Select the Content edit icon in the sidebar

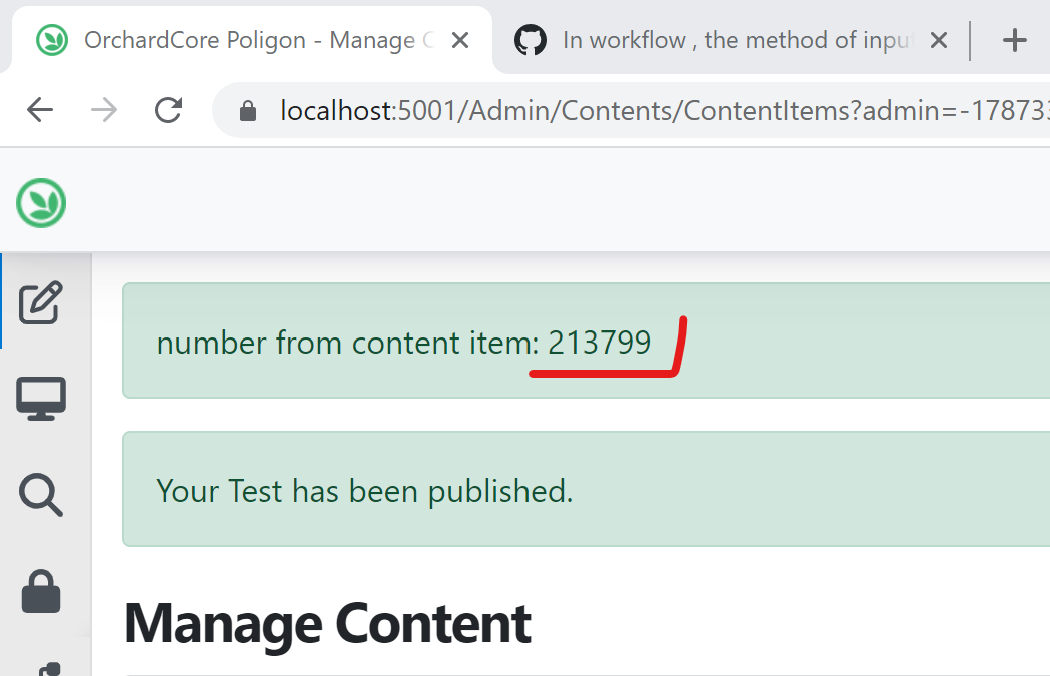click(41, 302)
